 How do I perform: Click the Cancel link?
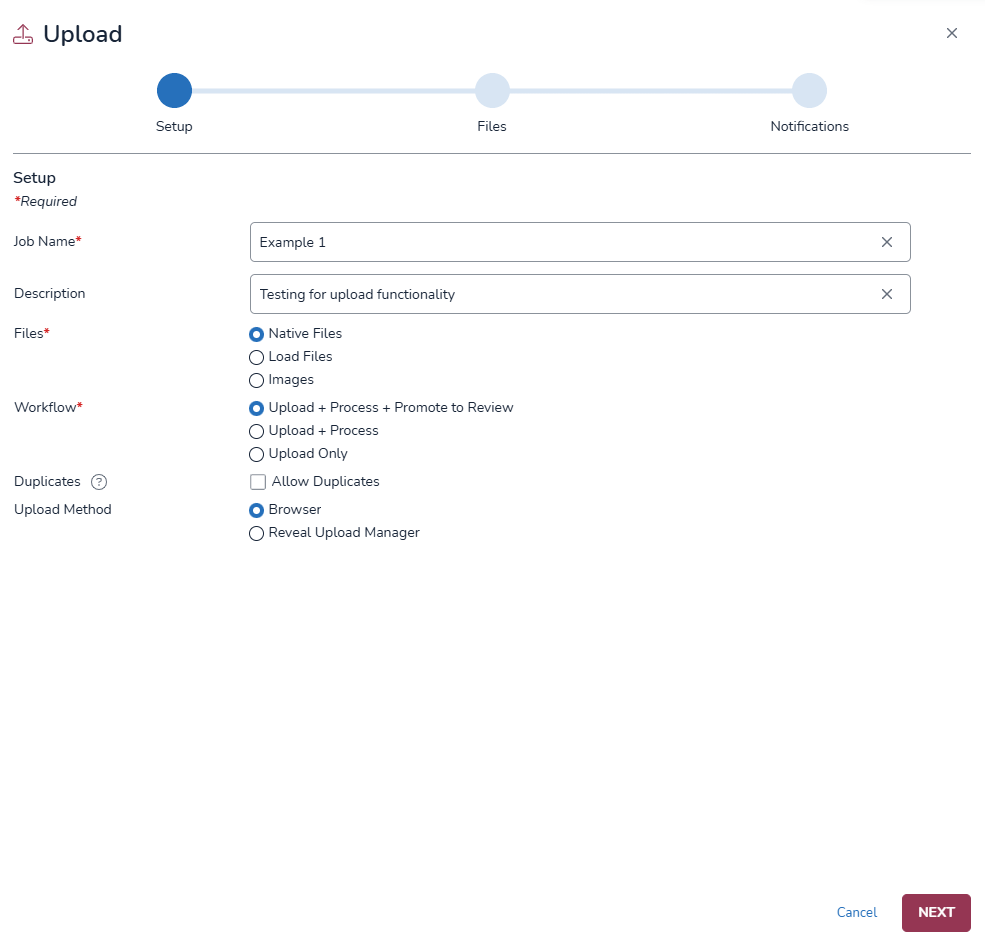856,912
